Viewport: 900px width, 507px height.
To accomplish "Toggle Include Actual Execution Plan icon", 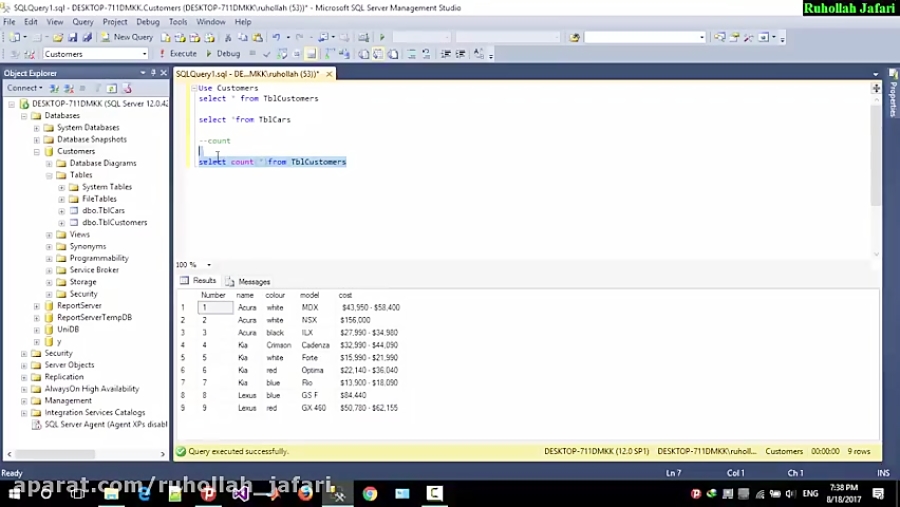I will click(329, 54).
